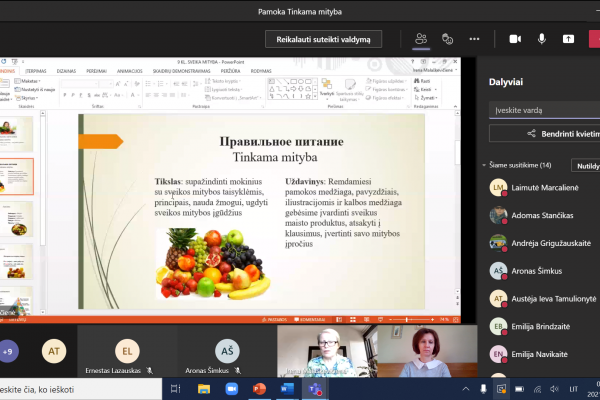Viewport: 600px width, 400px height.
Task: Open Figūros efektai dropdown
Action: pyautogui.click(x=386, y=98)
